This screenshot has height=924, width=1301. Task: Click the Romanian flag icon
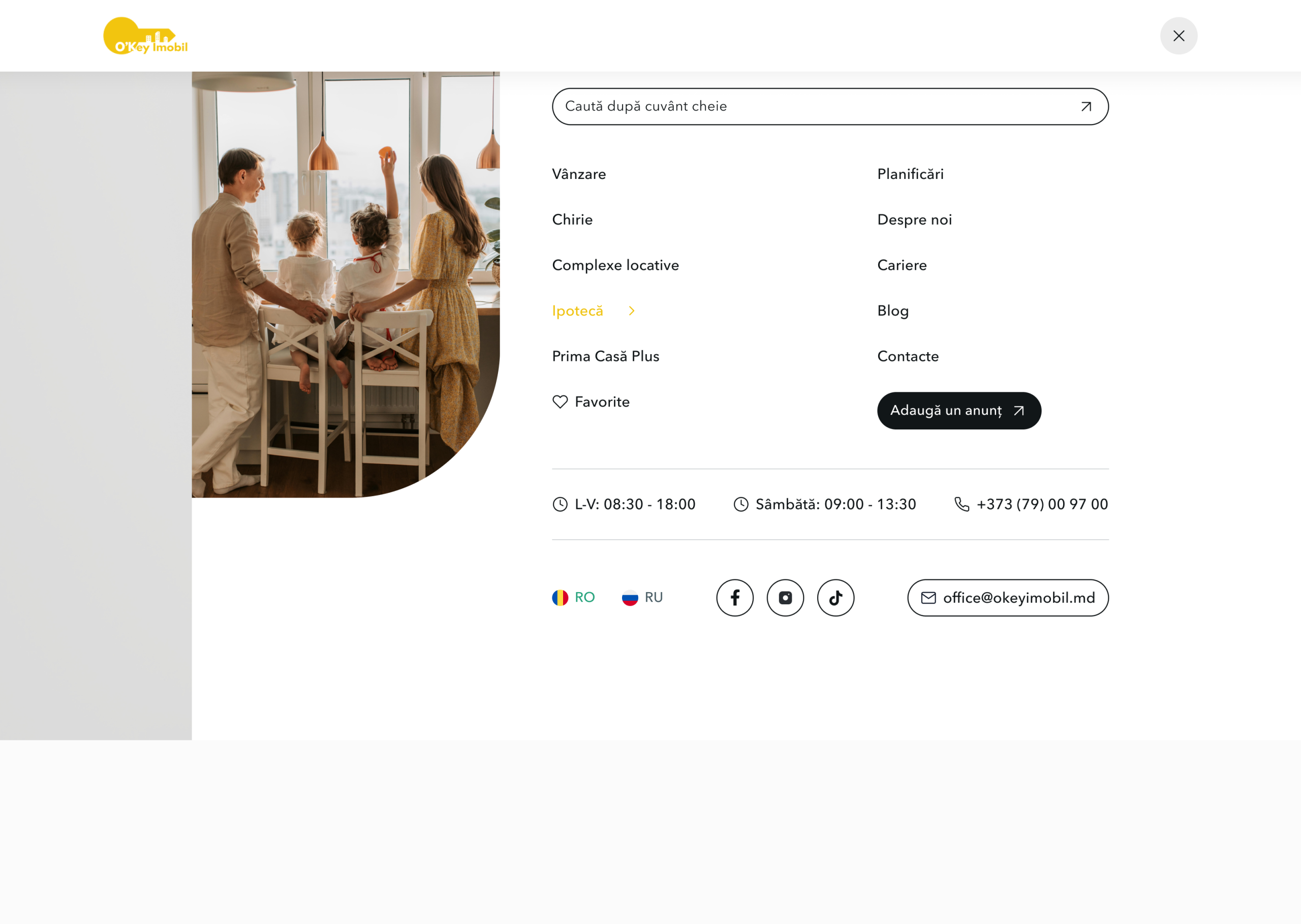(x=561, y=597)
